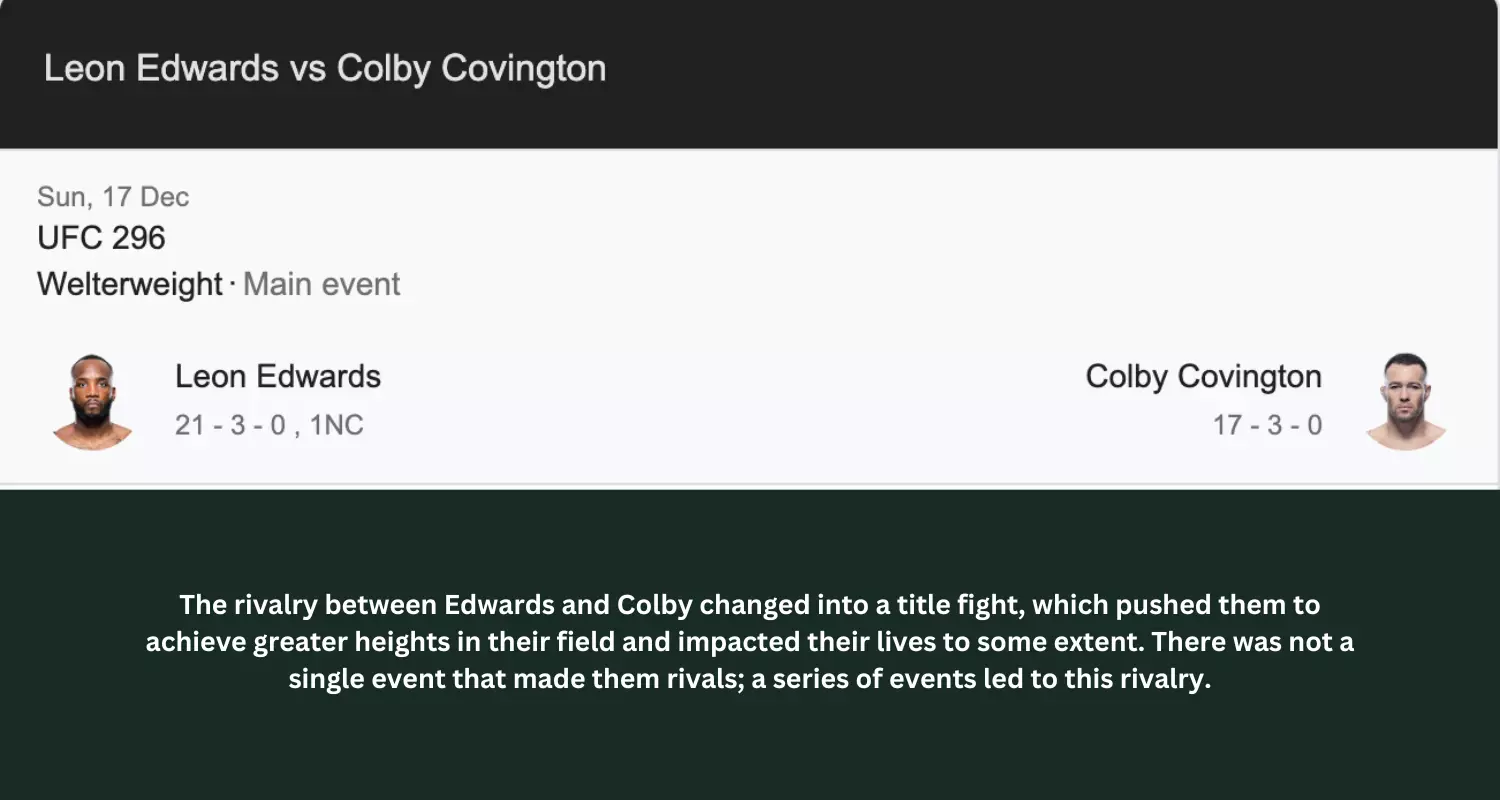The height and width of the screenshot is (800, 1500).
Task: Select the header title Leon Edwards vs Colby Covington
Action: [x=325, y=69]
